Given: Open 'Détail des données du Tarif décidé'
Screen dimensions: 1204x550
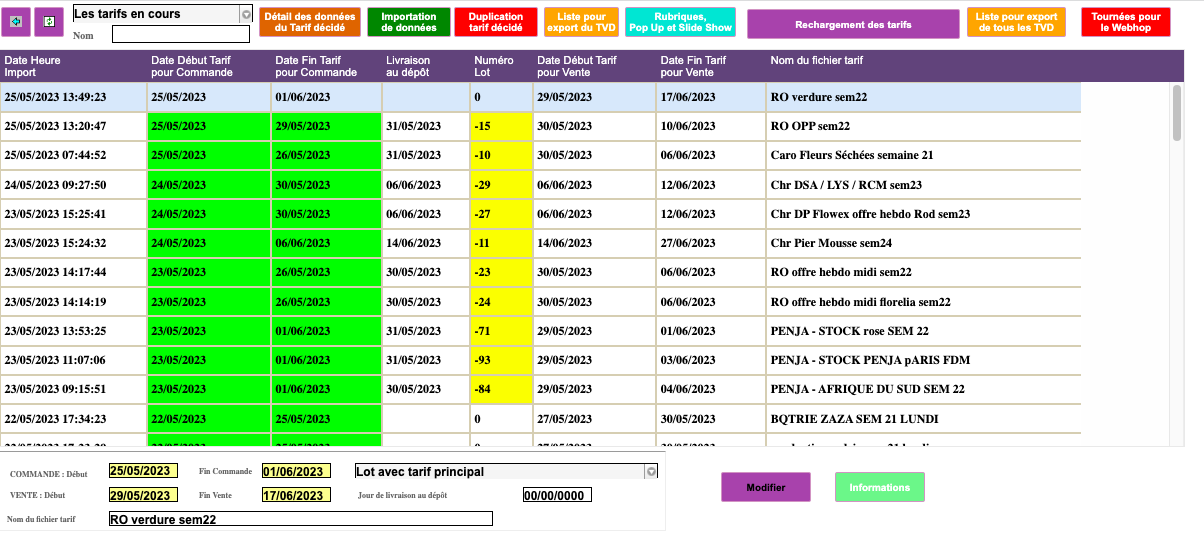Looking at the screenshot, I should click(x=310, y=22).
